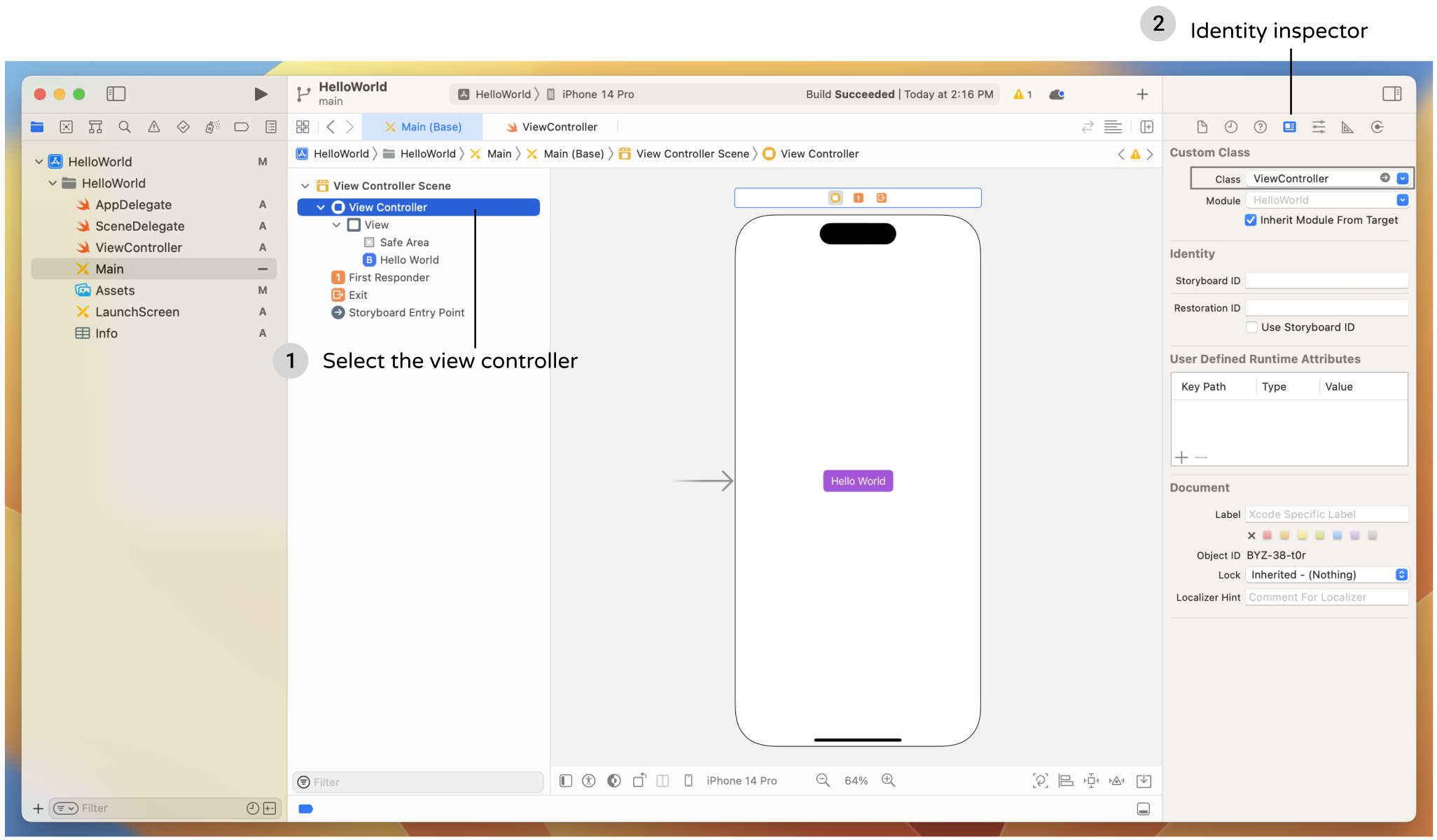Select the Main (Base) tab
The width and height of the screenshot is (1437, 840).
pos(423,127)
